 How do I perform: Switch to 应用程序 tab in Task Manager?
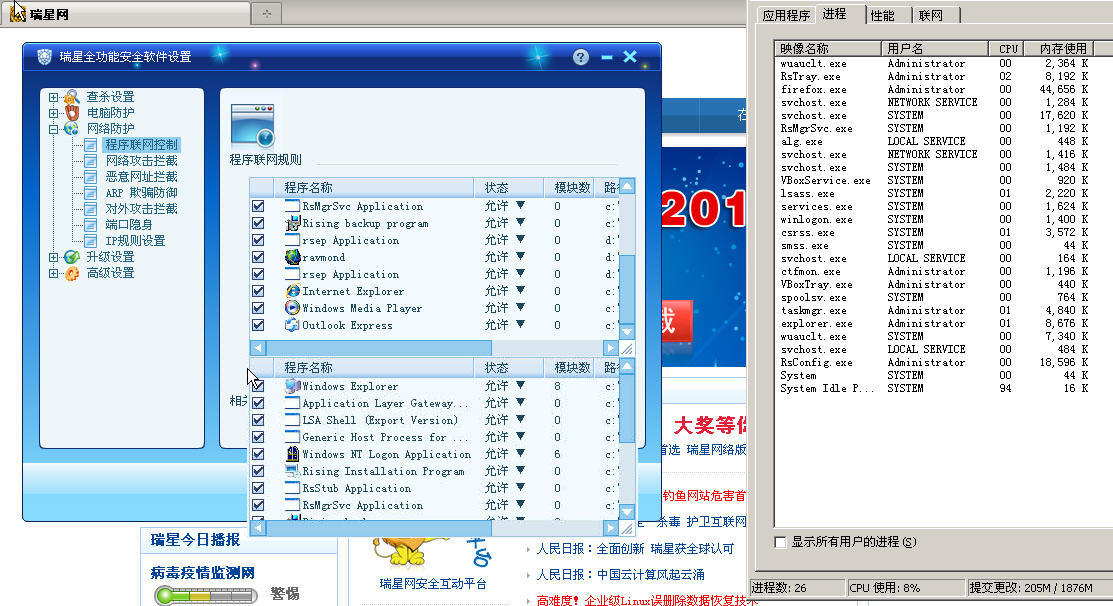[786, 16]
